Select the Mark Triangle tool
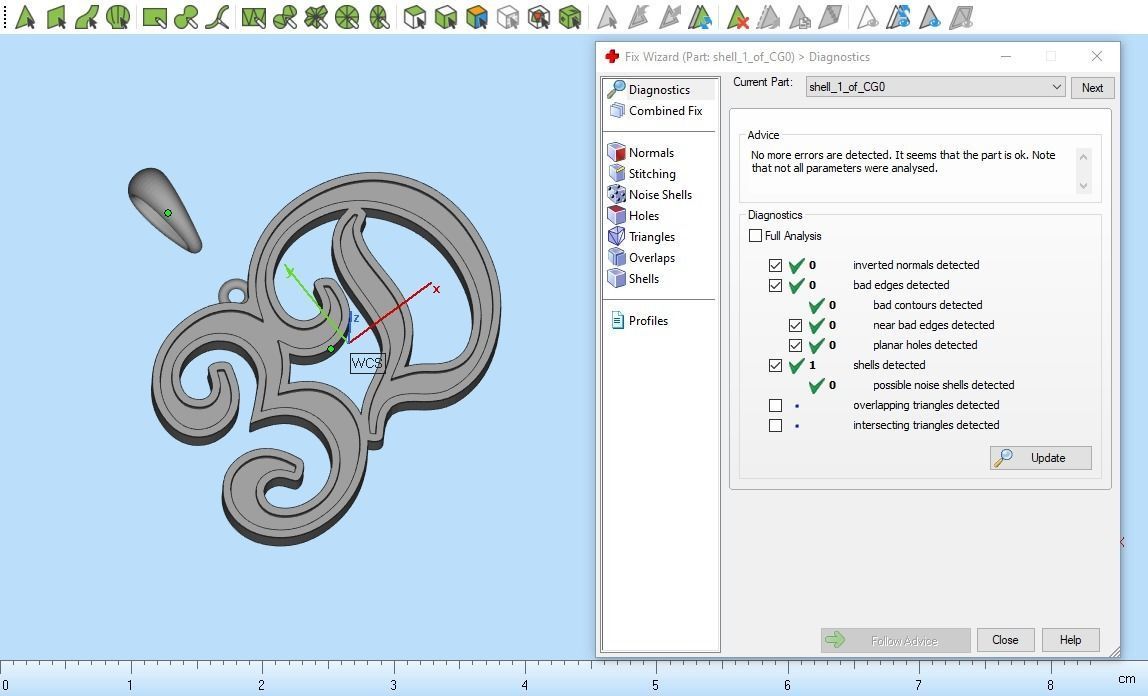 (x=26, y=17)
